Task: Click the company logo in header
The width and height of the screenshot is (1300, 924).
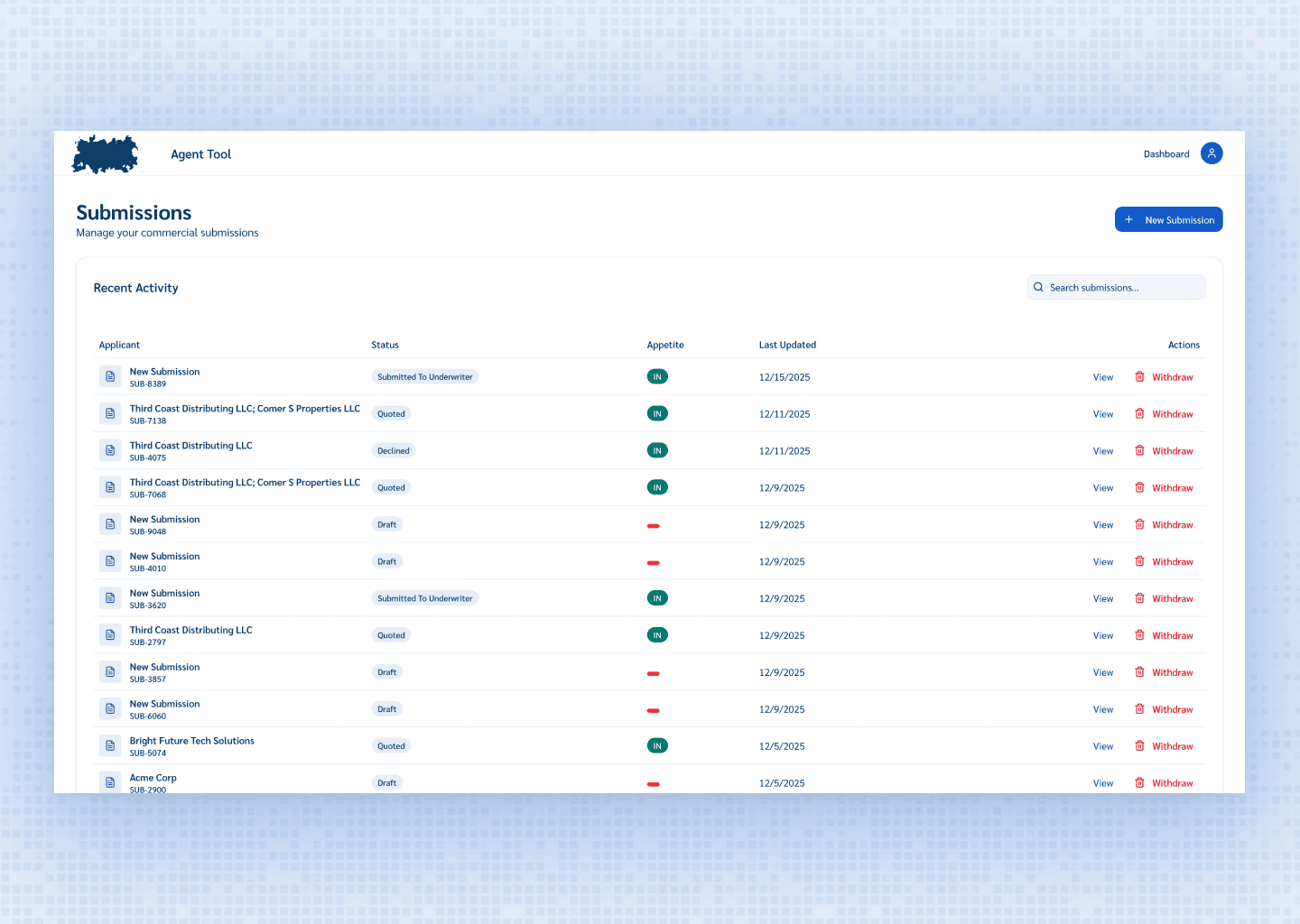Action: 106,154
